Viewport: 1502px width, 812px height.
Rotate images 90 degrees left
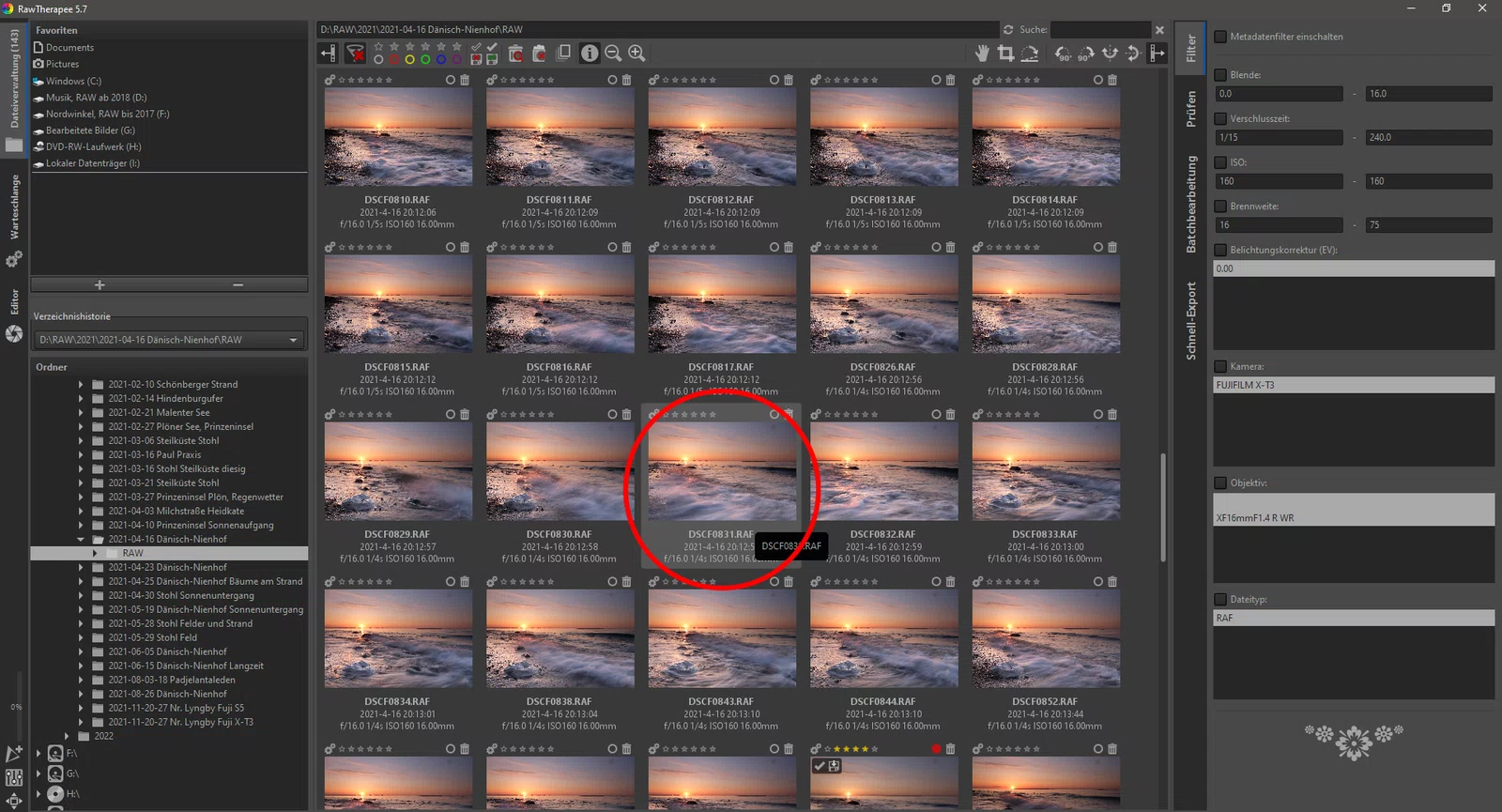click(x=1063, y=54)
